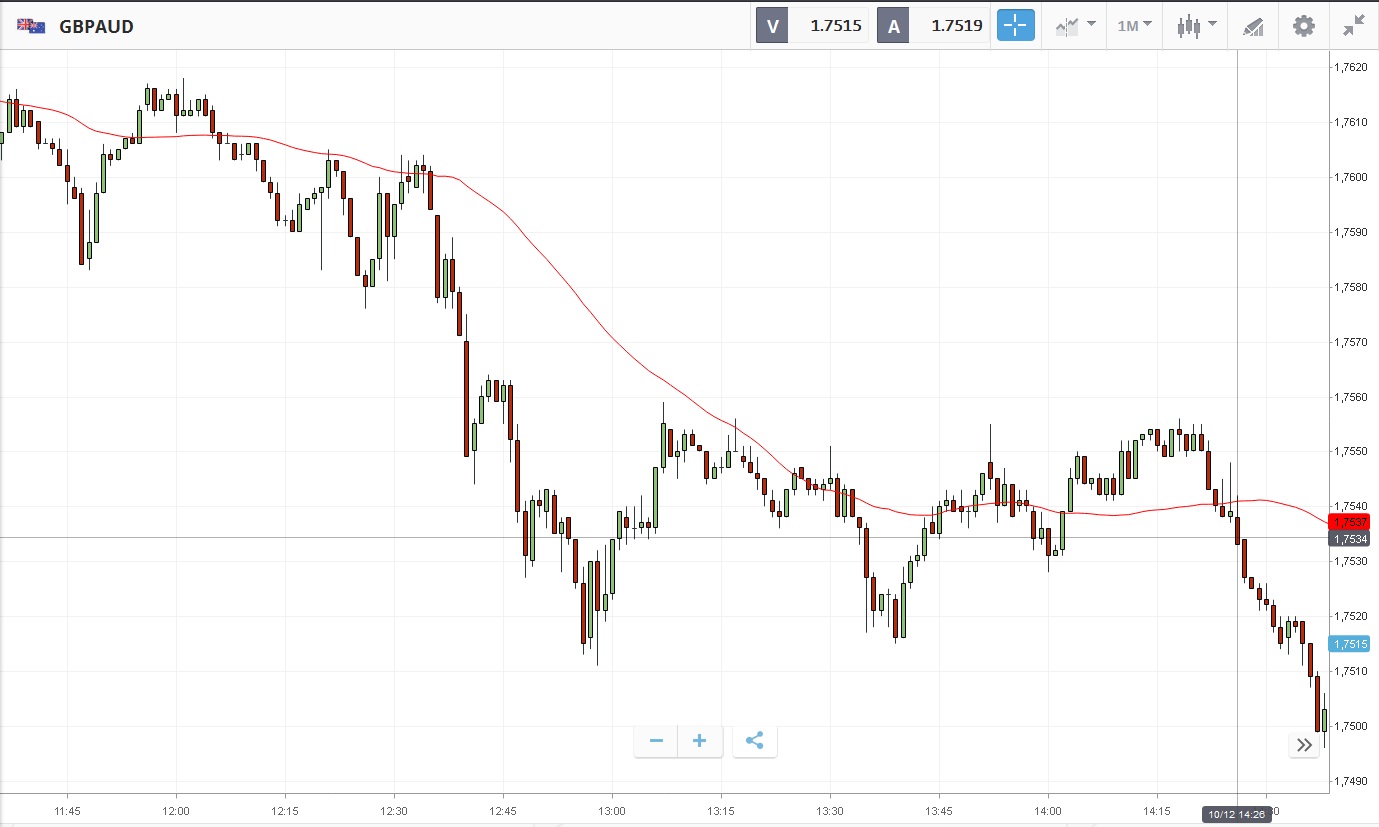
Task: Zoom in the chart with plus
Action: pyautogui.click(x=700, y=741)
